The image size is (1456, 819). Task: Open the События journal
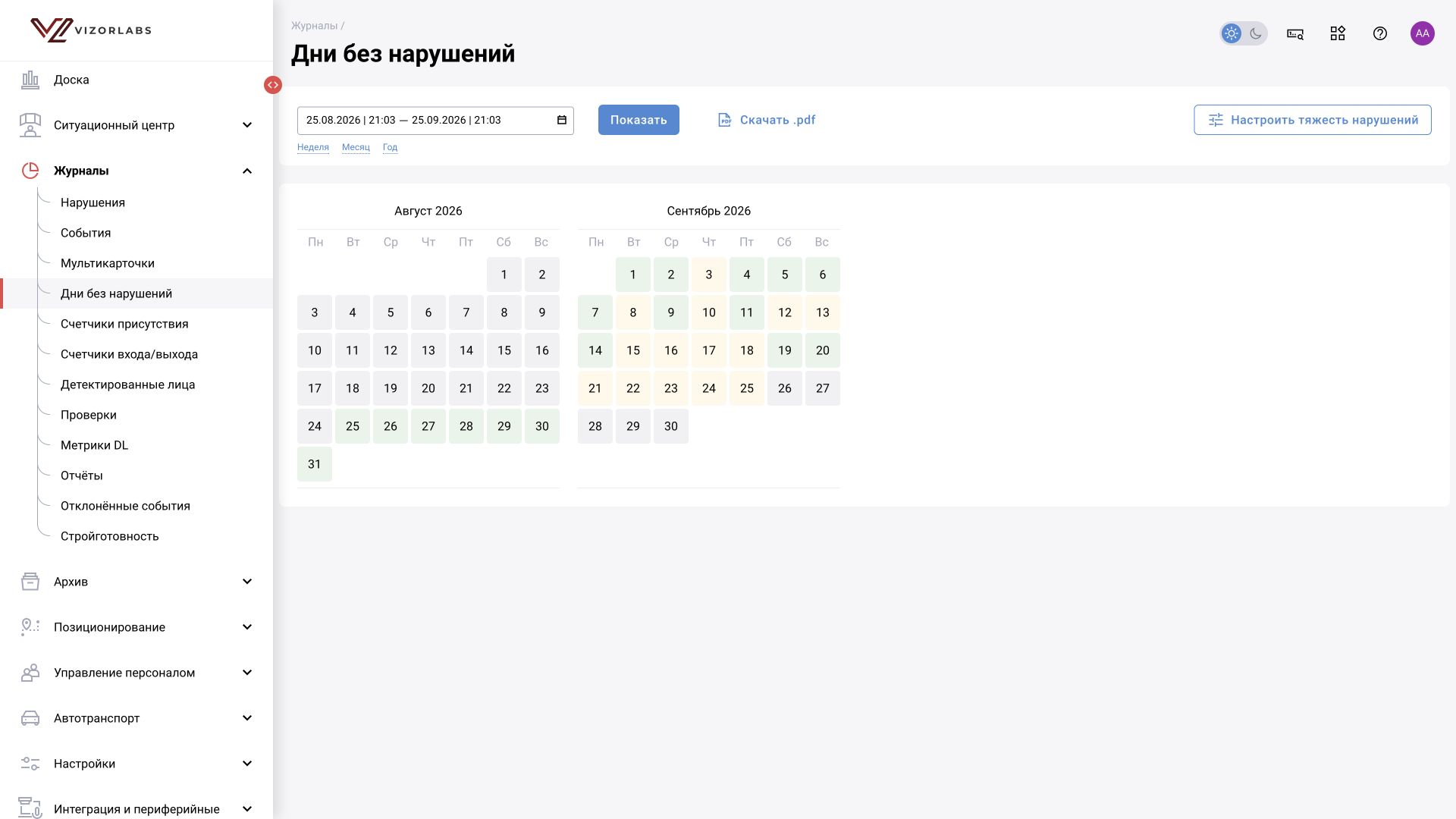[x=86, y=233]
